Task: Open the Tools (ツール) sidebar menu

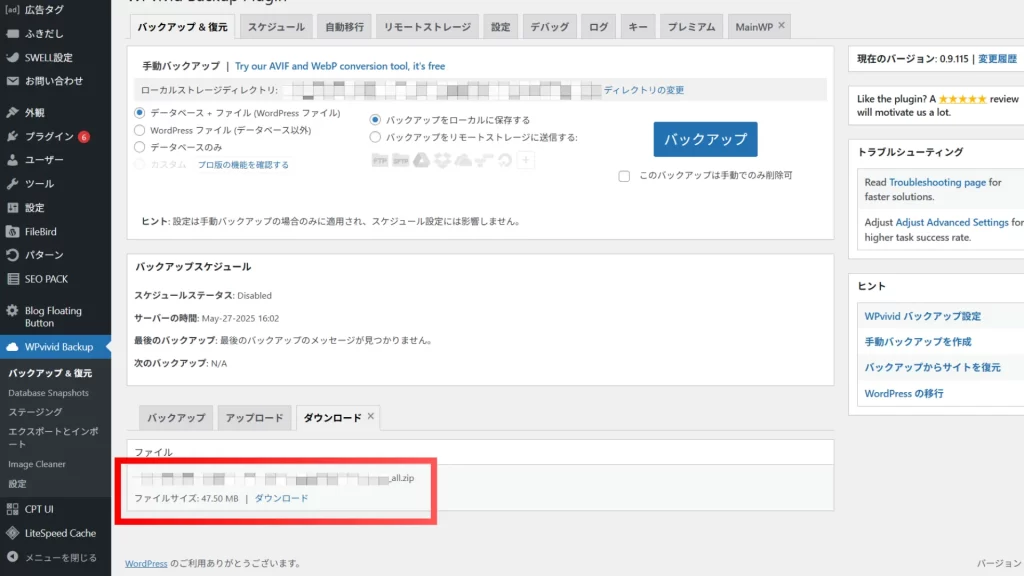Action: (x=39, y=184)
